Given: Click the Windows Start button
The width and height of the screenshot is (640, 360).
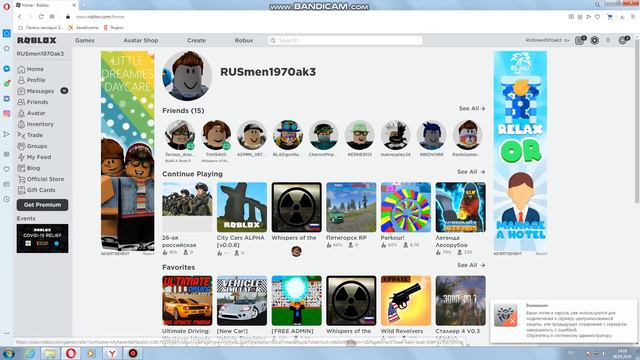Looking at the screenshot, I should [8, 353].
